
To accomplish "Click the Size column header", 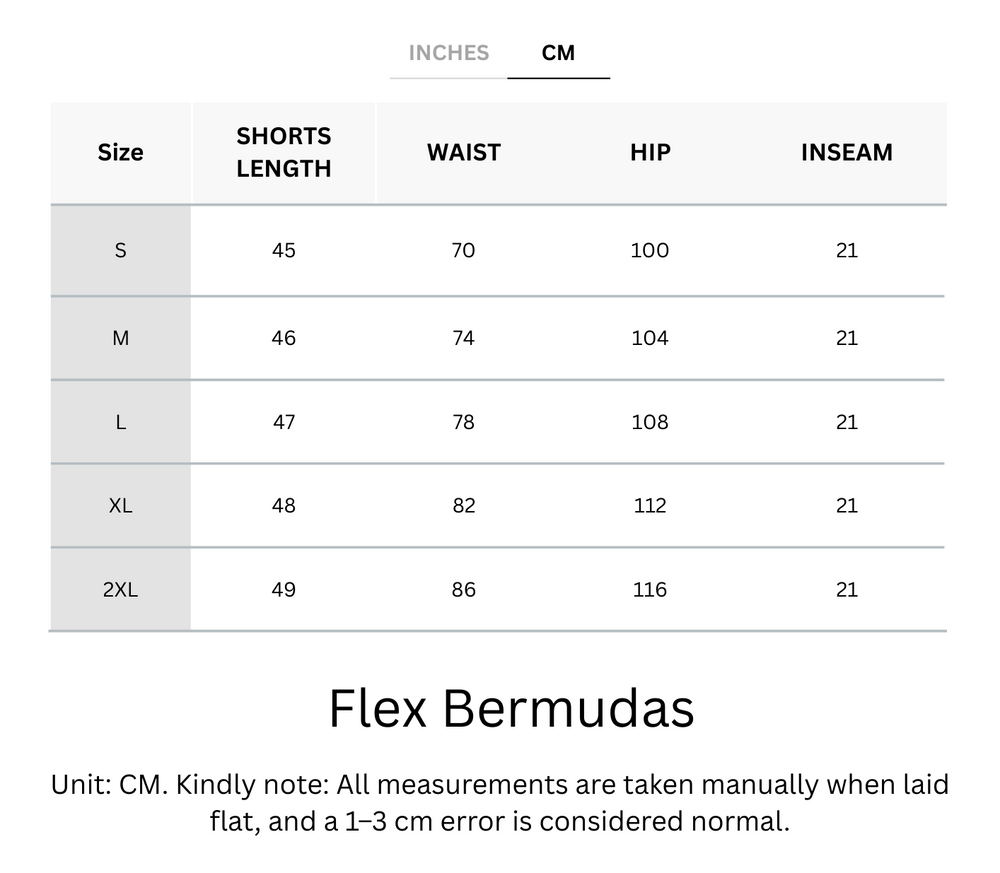I will point(120,152).
